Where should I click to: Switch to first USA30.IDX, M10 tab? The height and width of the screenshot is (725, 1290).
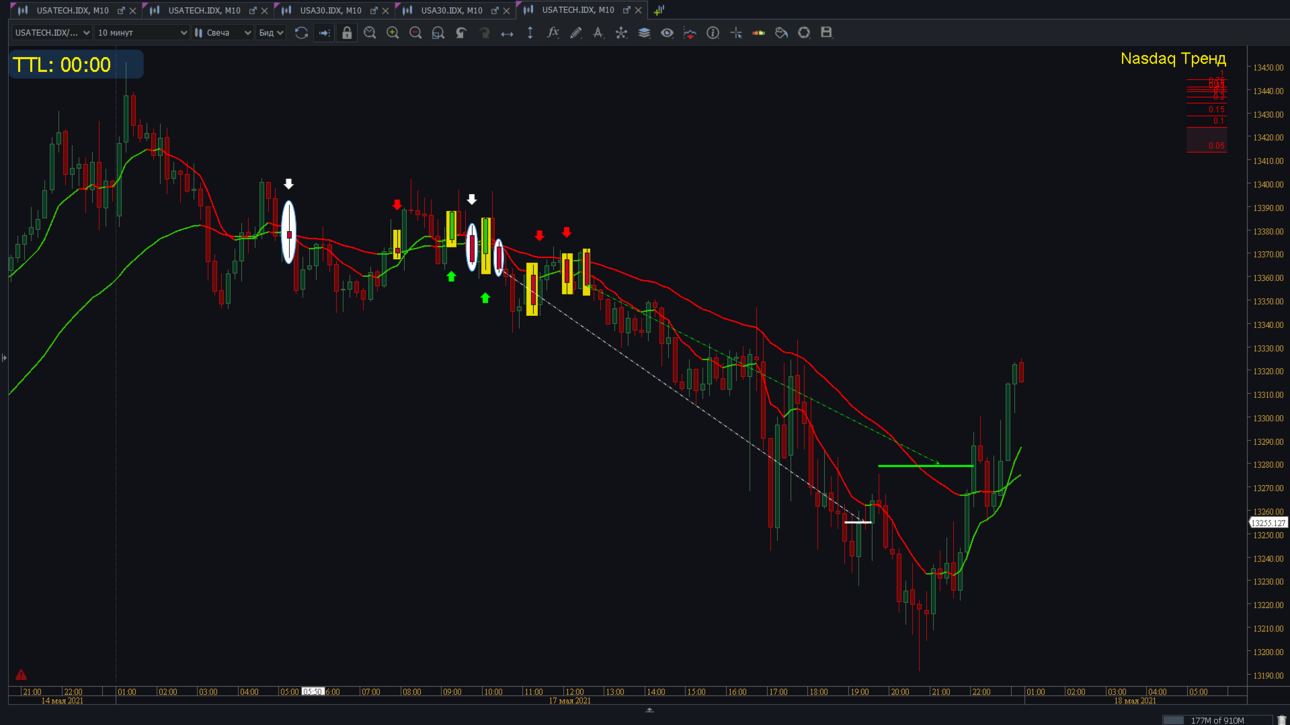tap(330, 10)
